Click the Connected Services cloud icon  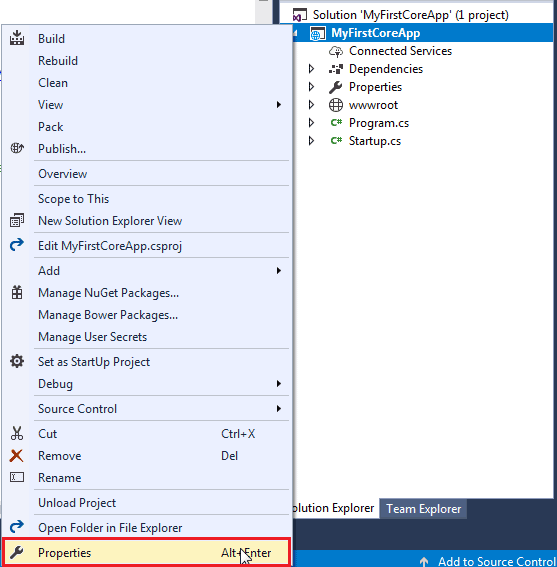[x=336, y=51]
